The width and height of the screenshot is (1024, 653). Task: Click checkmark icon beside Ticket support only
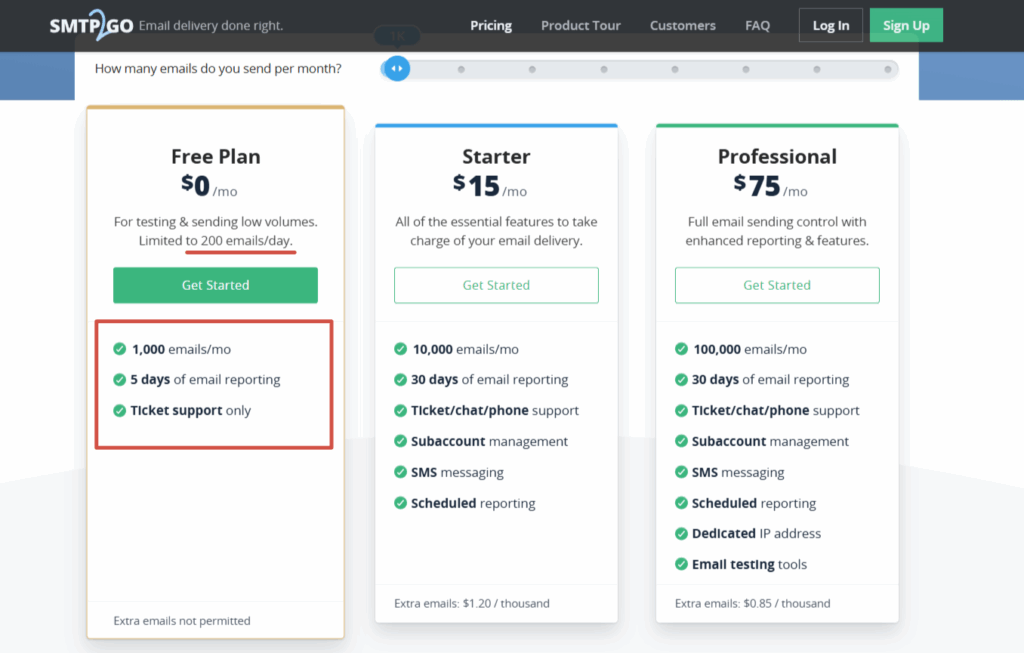[x=120, y=410]
